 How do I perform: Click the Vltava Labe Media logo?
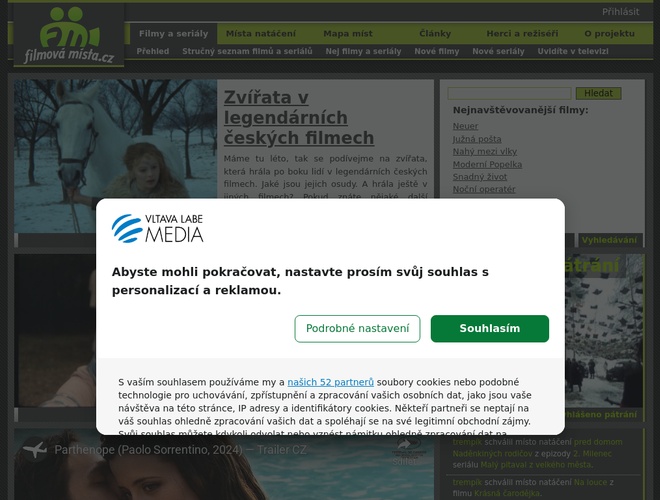157,229
